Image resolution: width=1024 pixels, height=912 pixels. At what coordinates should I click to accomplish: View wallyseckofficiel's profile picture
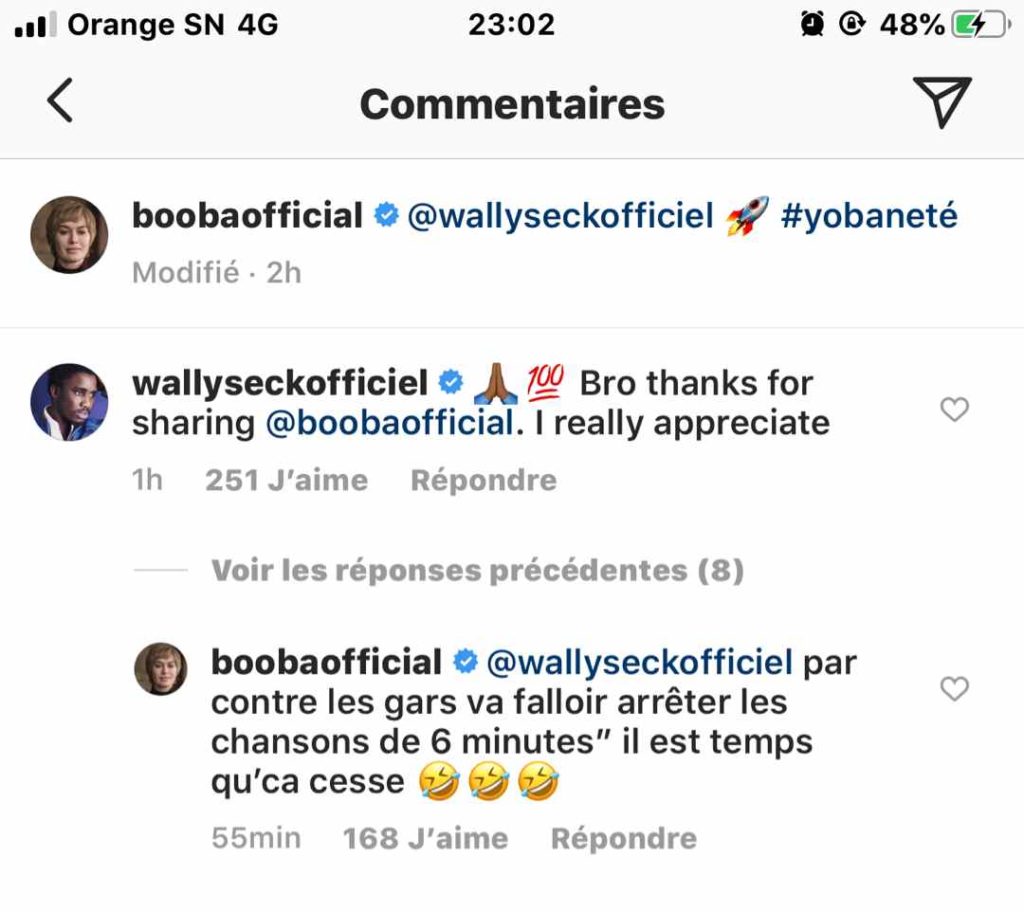(68, 402)
